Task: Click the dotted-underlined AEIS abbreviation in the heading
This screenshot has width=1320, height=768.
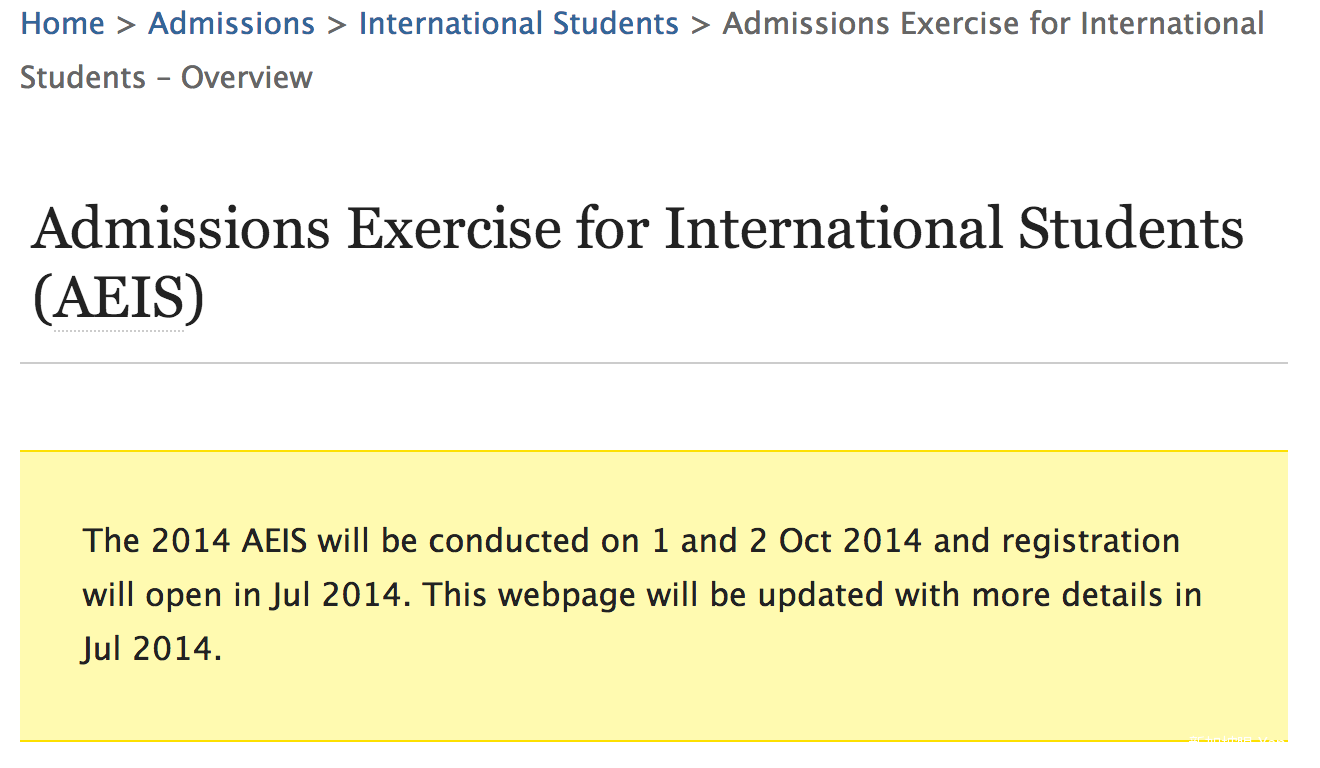Action: tap(118, 298)
